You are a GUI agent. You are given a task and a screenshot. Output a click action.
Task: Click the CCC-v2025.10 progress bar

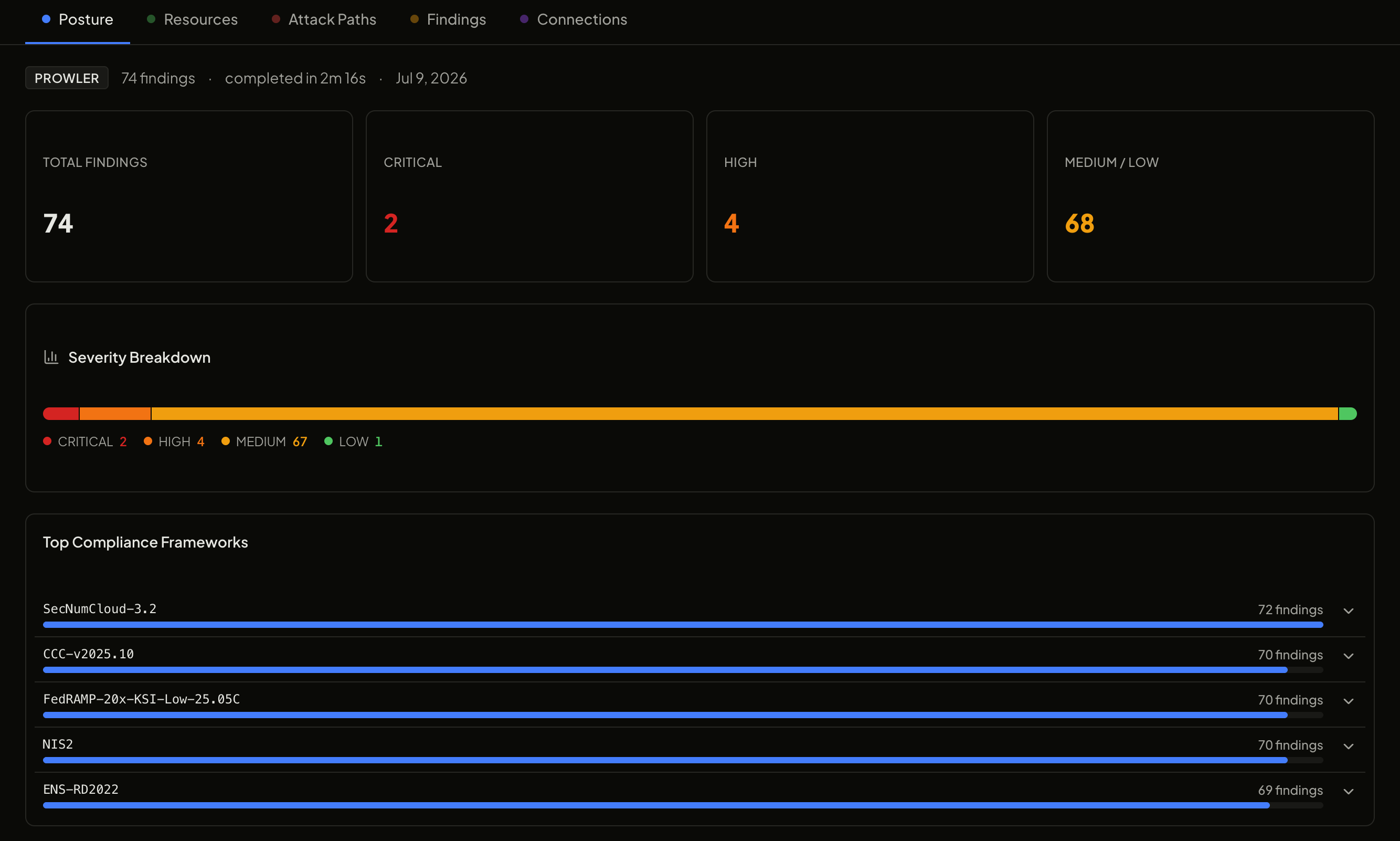click(x=683, y=670)
